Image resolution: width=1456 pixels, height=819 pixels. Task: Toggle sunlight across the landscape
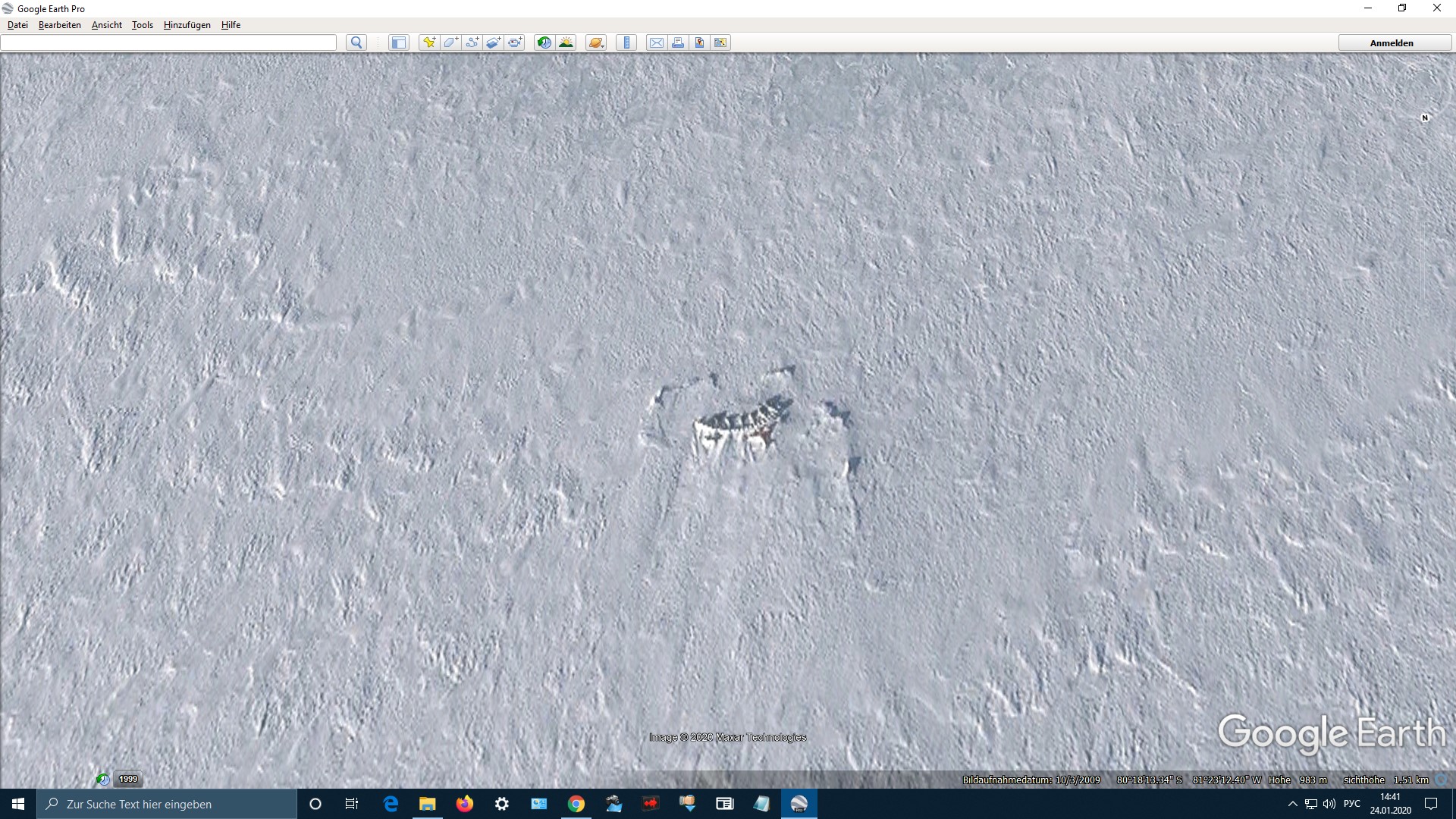point(566,43)
